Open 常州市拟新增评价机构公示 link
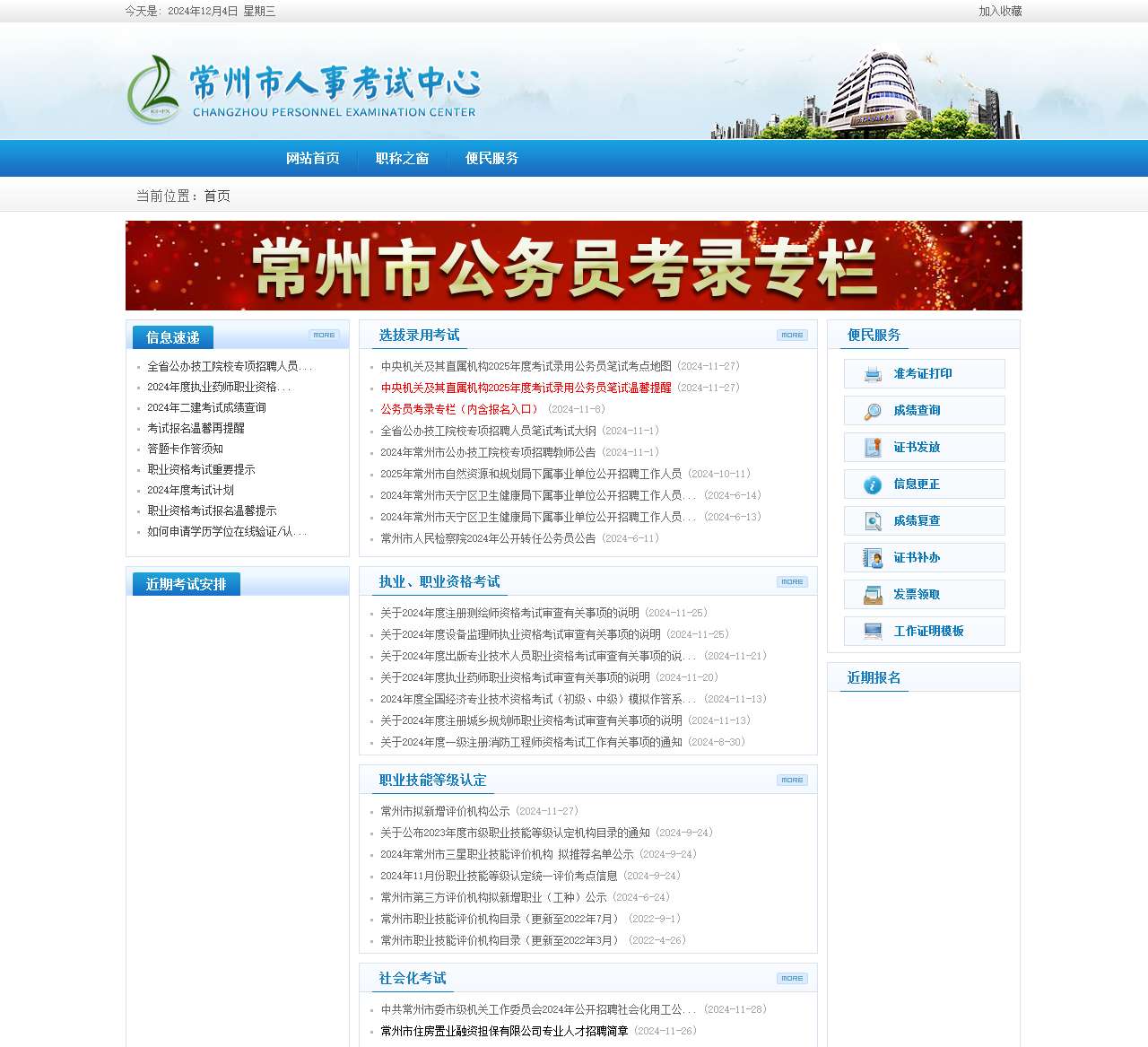 point(445,811)
